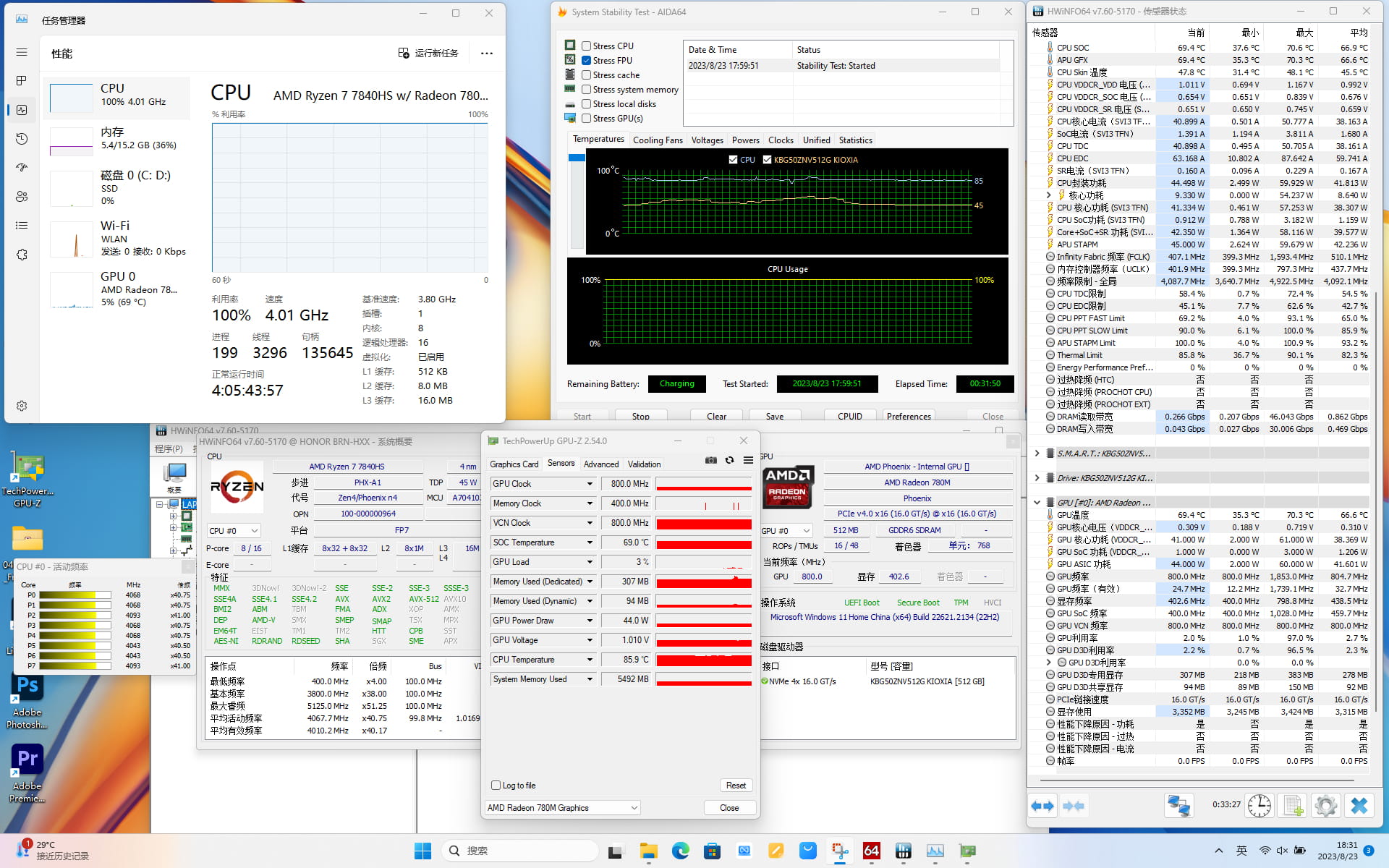Enable Stress GPU(s) checkbox
The image size is (1389, 868).
click(587, 118)
